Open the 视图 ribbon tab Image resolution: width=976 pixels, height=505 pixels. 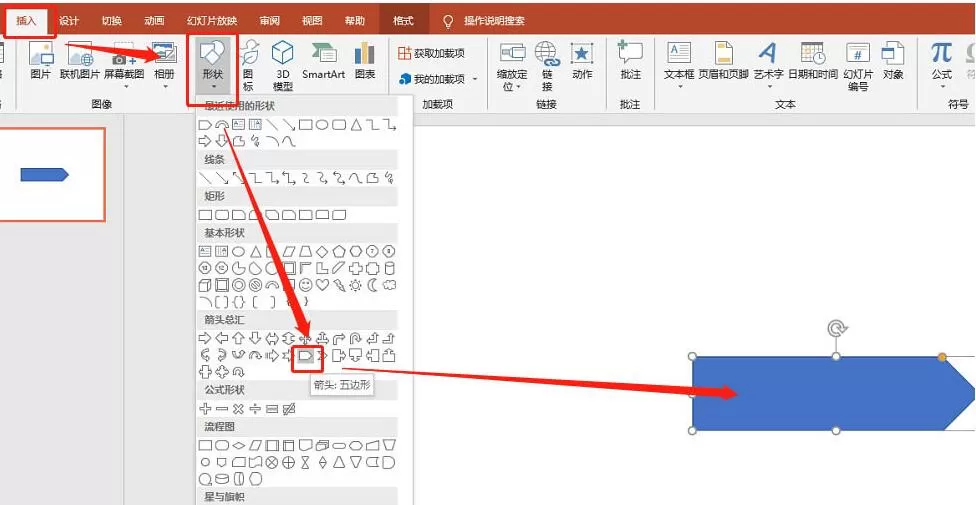click(312, 21)
